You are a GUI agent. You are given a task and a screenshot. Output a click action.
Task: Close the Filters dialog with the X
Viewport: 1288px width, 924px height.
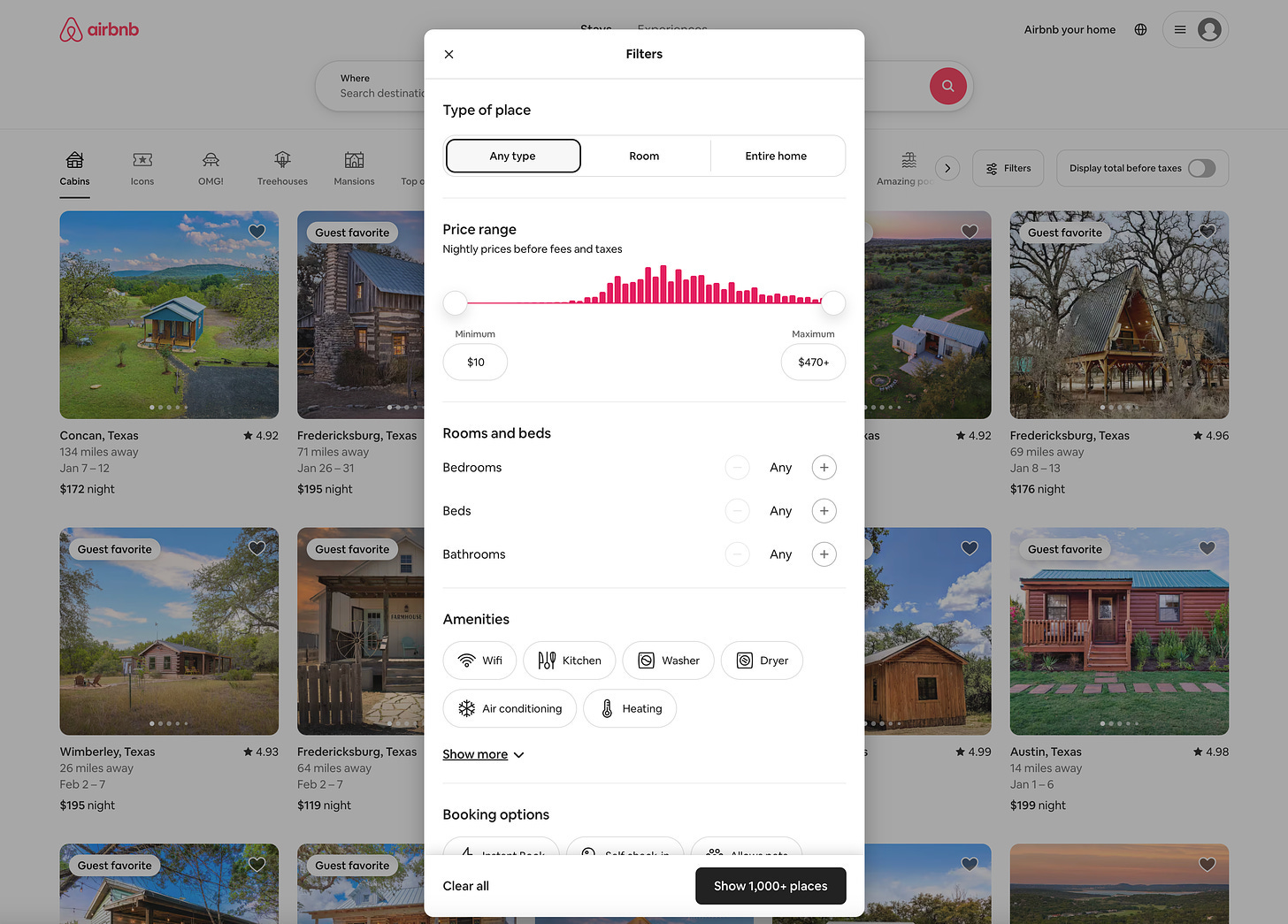448,54
